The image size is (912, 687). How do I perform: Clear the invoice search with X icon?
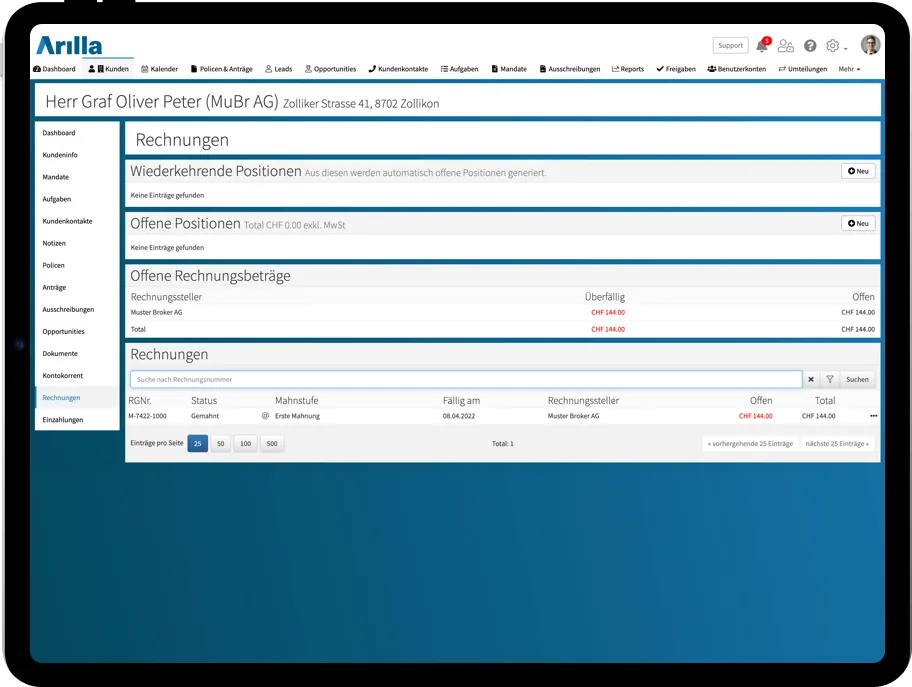811,379
